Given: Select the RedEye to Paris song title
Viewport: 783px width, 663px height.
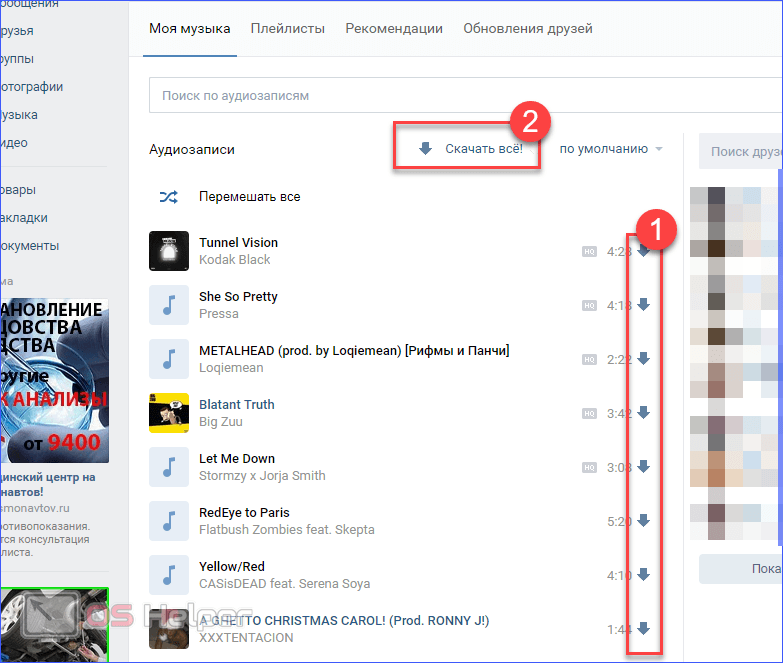Looking at the screenshot, I should tap(244, 513).
